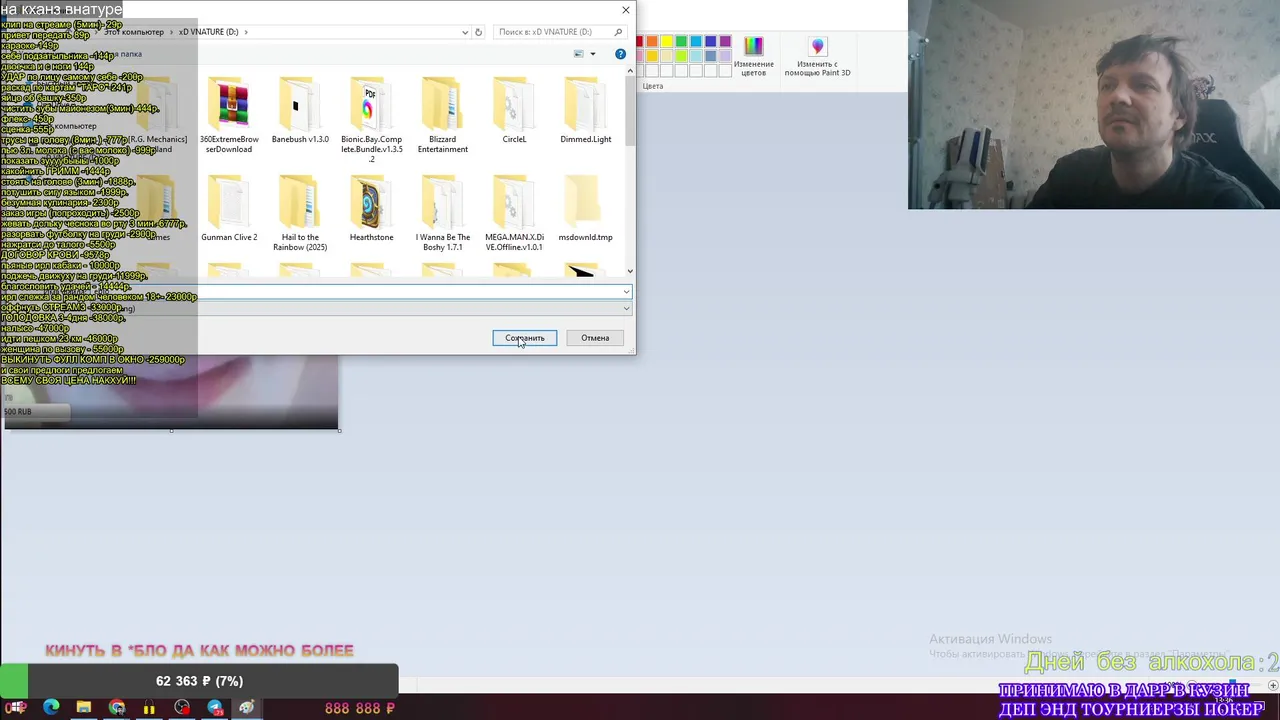Expand the file name dropdown arrow
This screenshot has width=1280, height=720.
627,292
